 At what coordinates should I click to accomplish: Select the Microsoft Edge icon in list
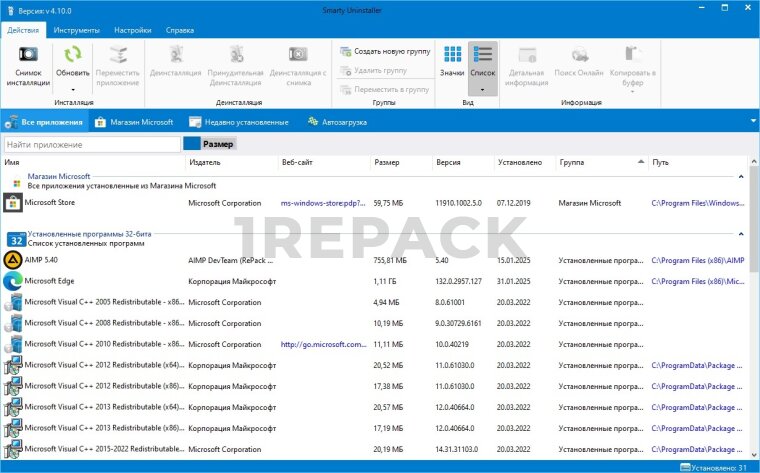point(13,281)
